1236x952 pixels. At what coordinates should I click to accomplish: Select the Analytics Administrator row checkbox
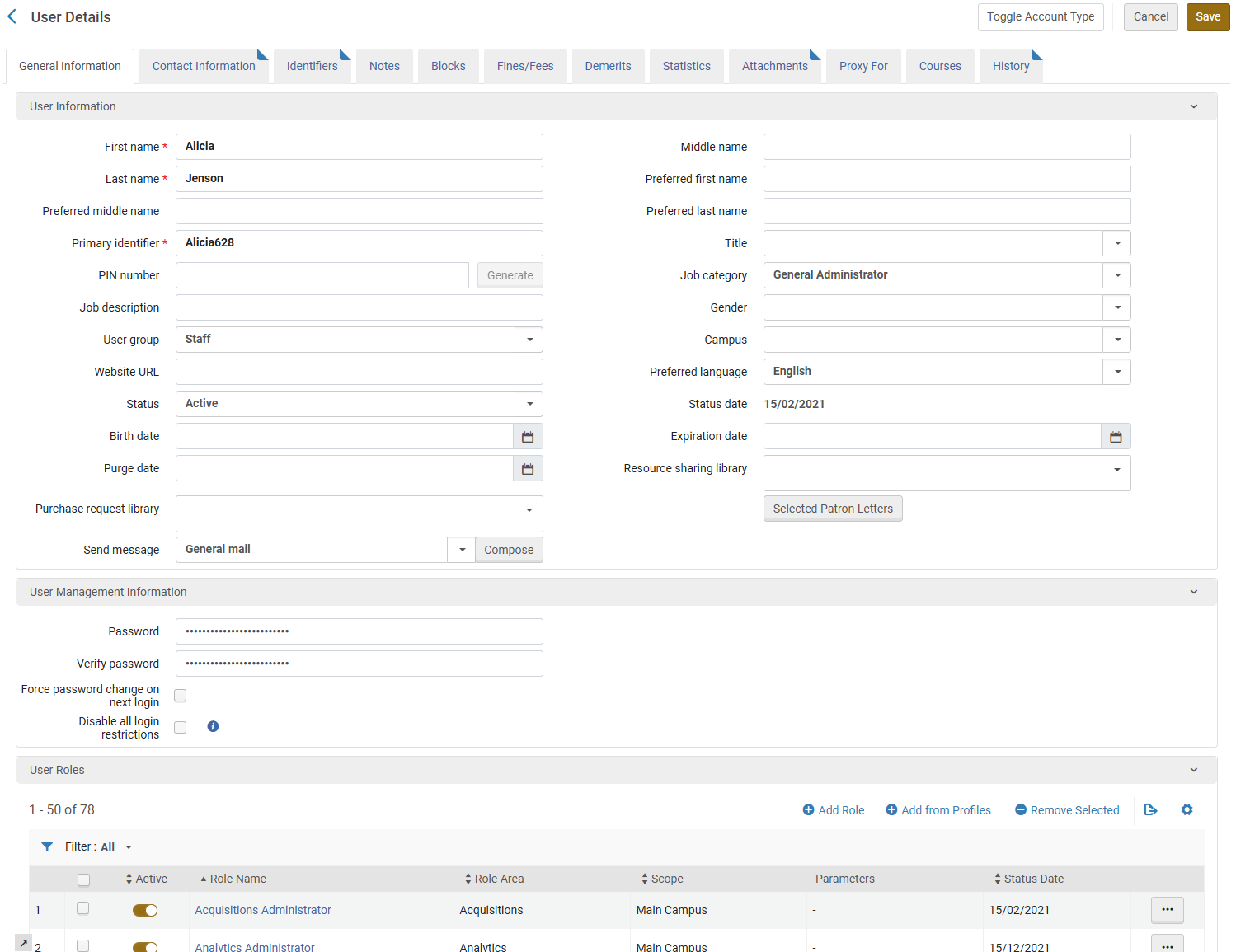tap(82, 945)
